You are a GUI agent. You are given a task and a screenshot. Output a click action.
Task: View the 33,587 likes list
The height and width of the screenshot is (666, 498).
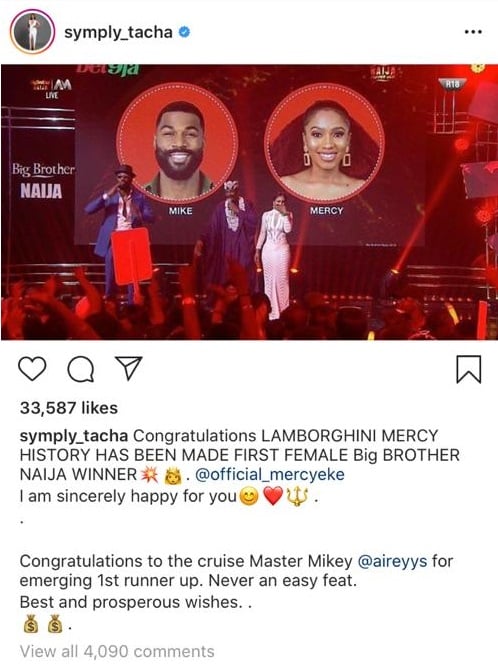pos(69,408)
